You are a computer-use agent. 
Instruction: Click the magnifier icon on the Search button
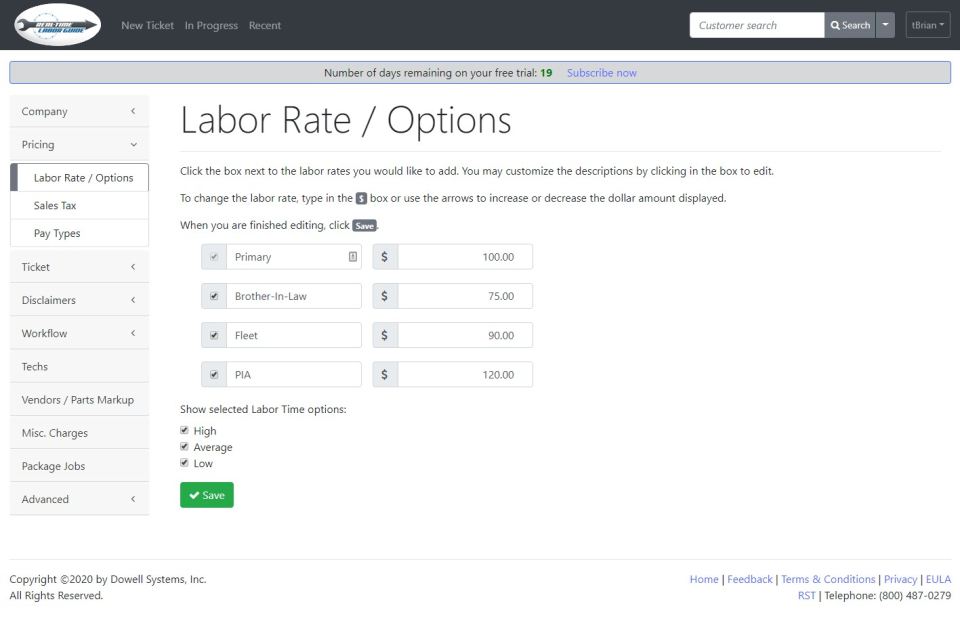(837, 24)
